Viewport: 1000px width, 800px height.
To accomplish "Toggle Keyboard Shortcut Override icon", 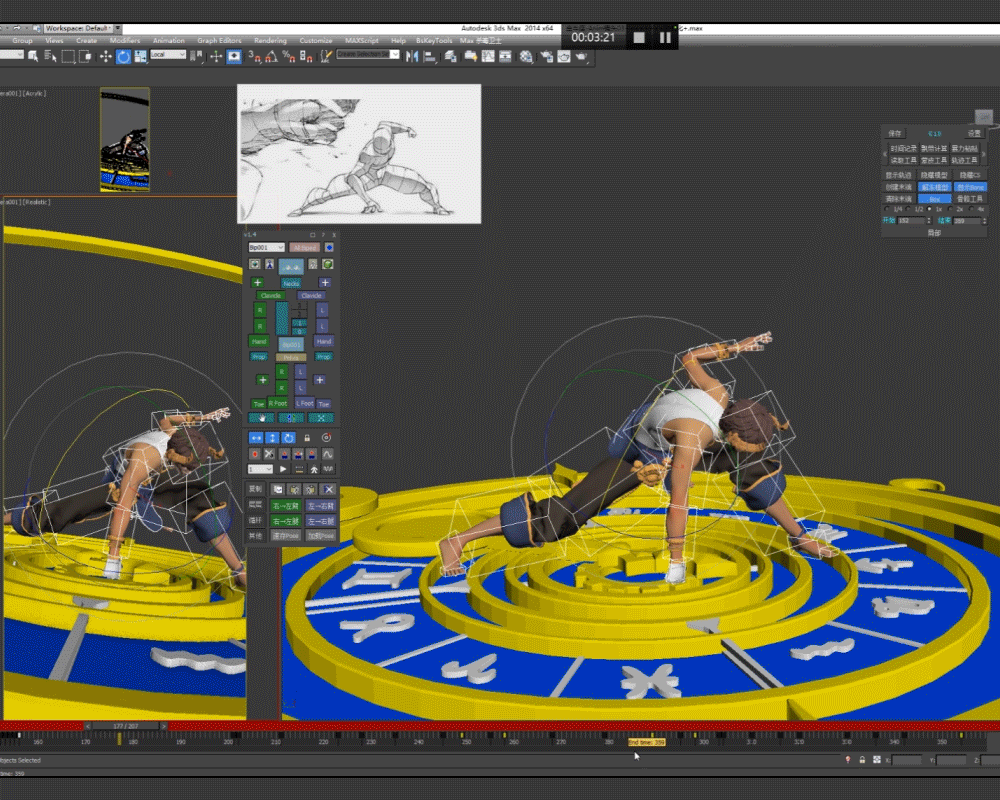I will pos(234,56).
